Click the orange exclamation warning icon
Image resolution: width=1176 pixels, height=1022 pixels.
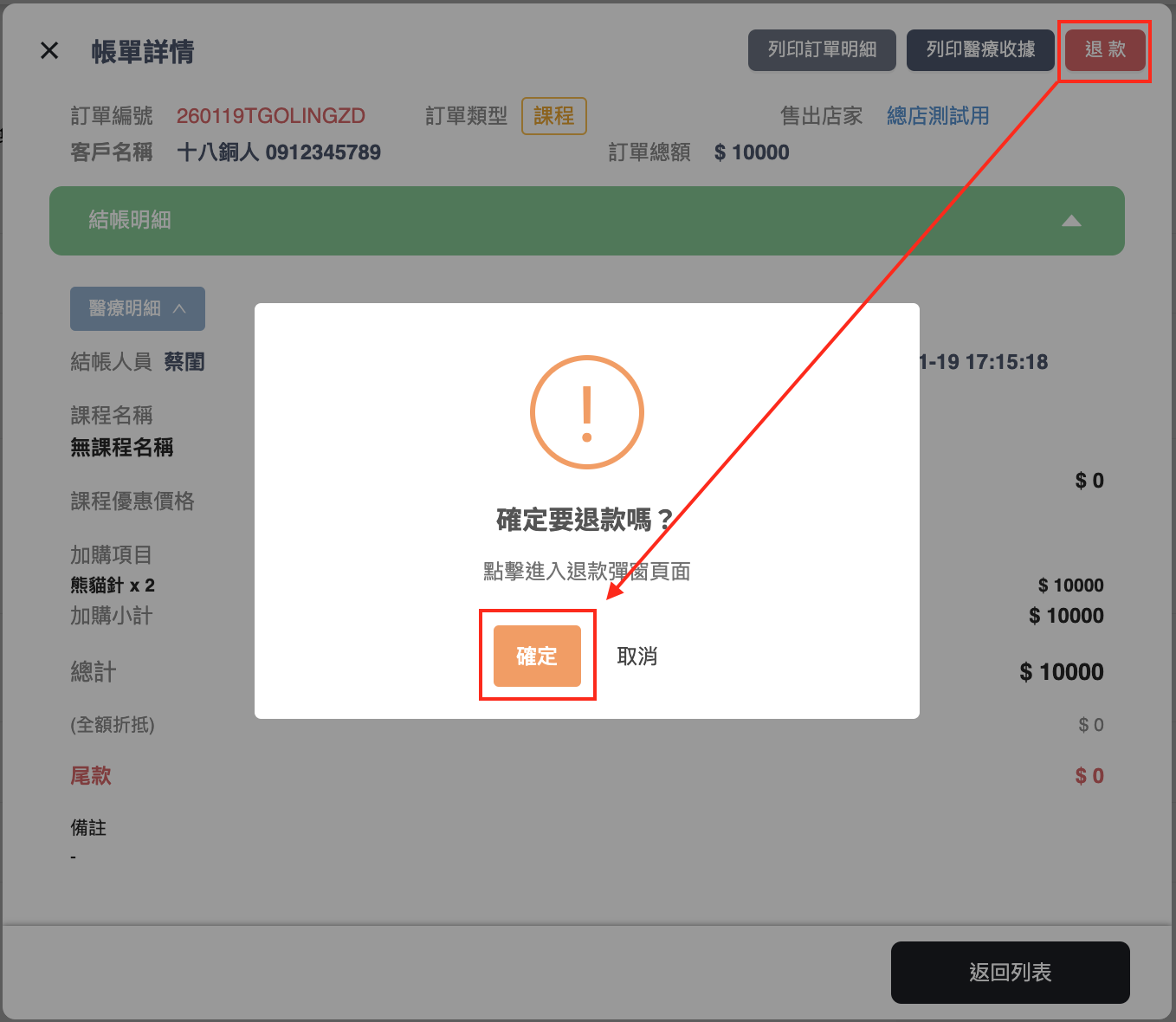(586, 412)
